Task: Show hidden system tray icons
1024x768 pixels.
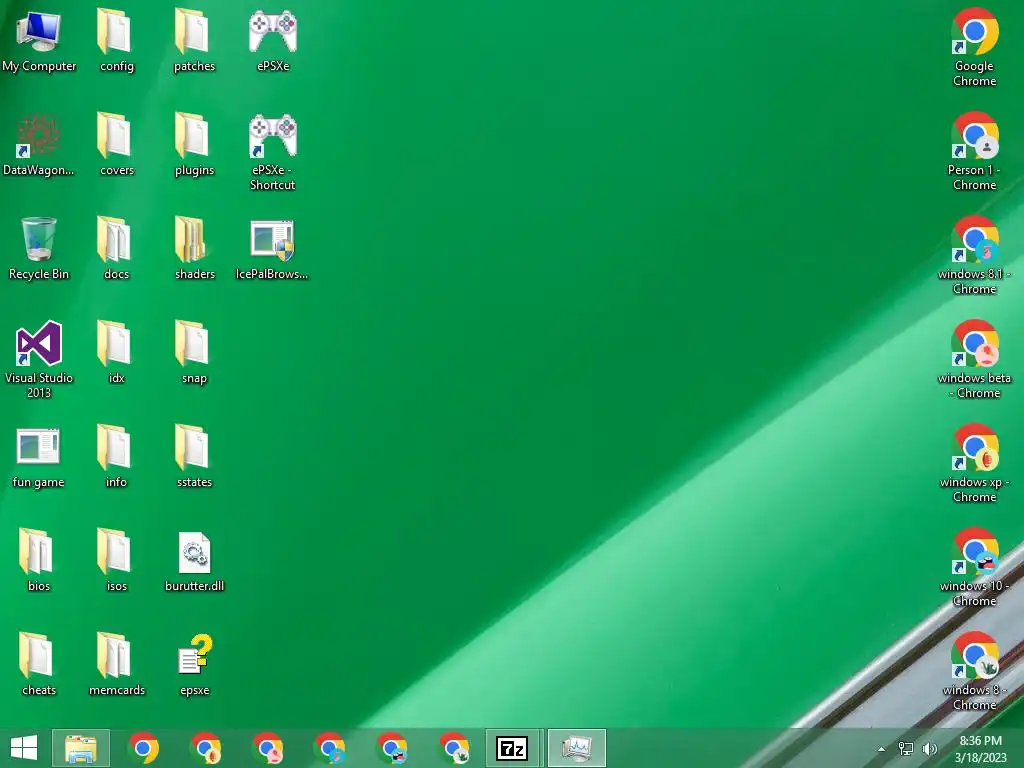Action: click(881, 748)
